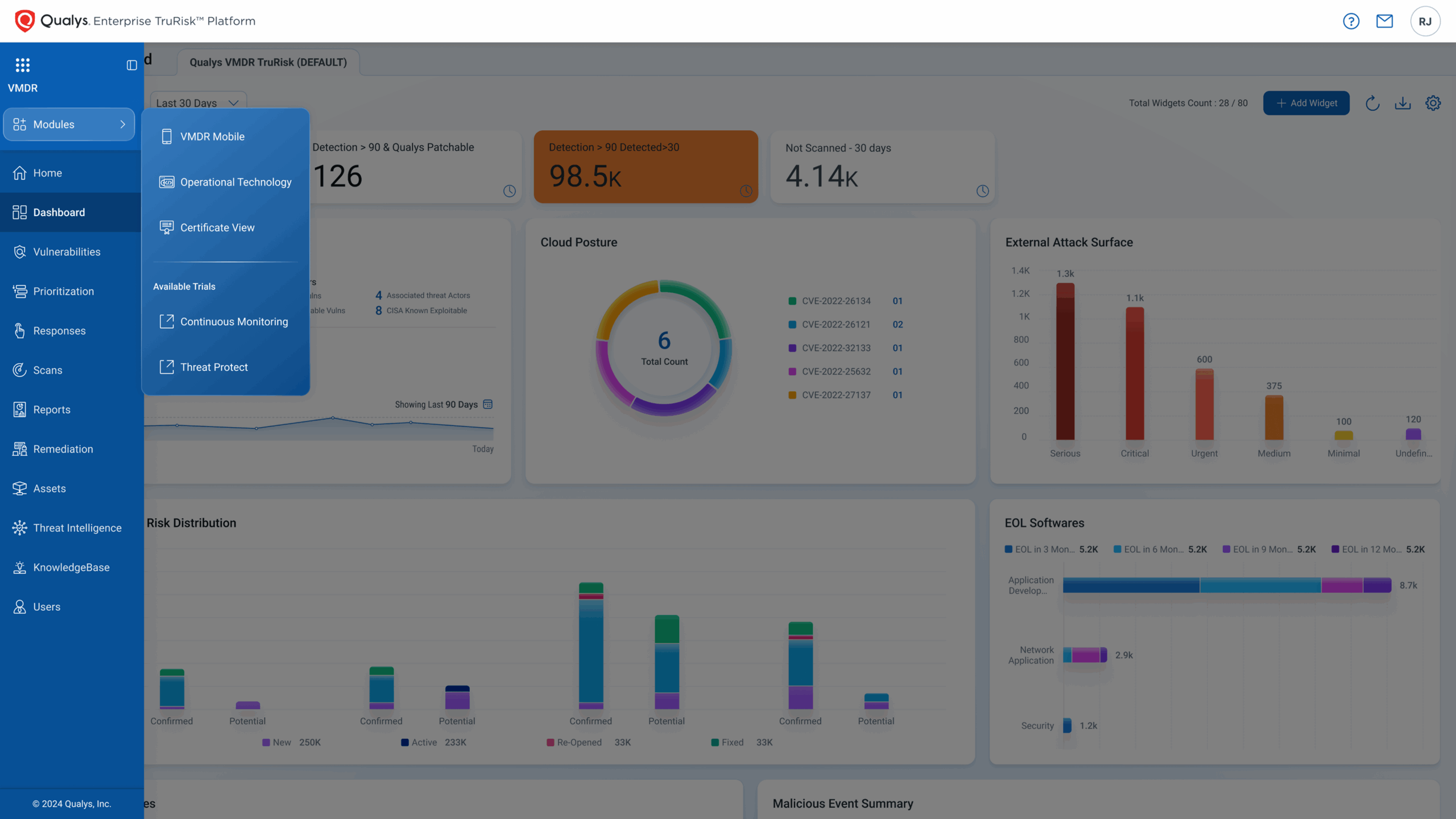Click the Responses hand icon
Screen dimensions: 1456x819
19,330
